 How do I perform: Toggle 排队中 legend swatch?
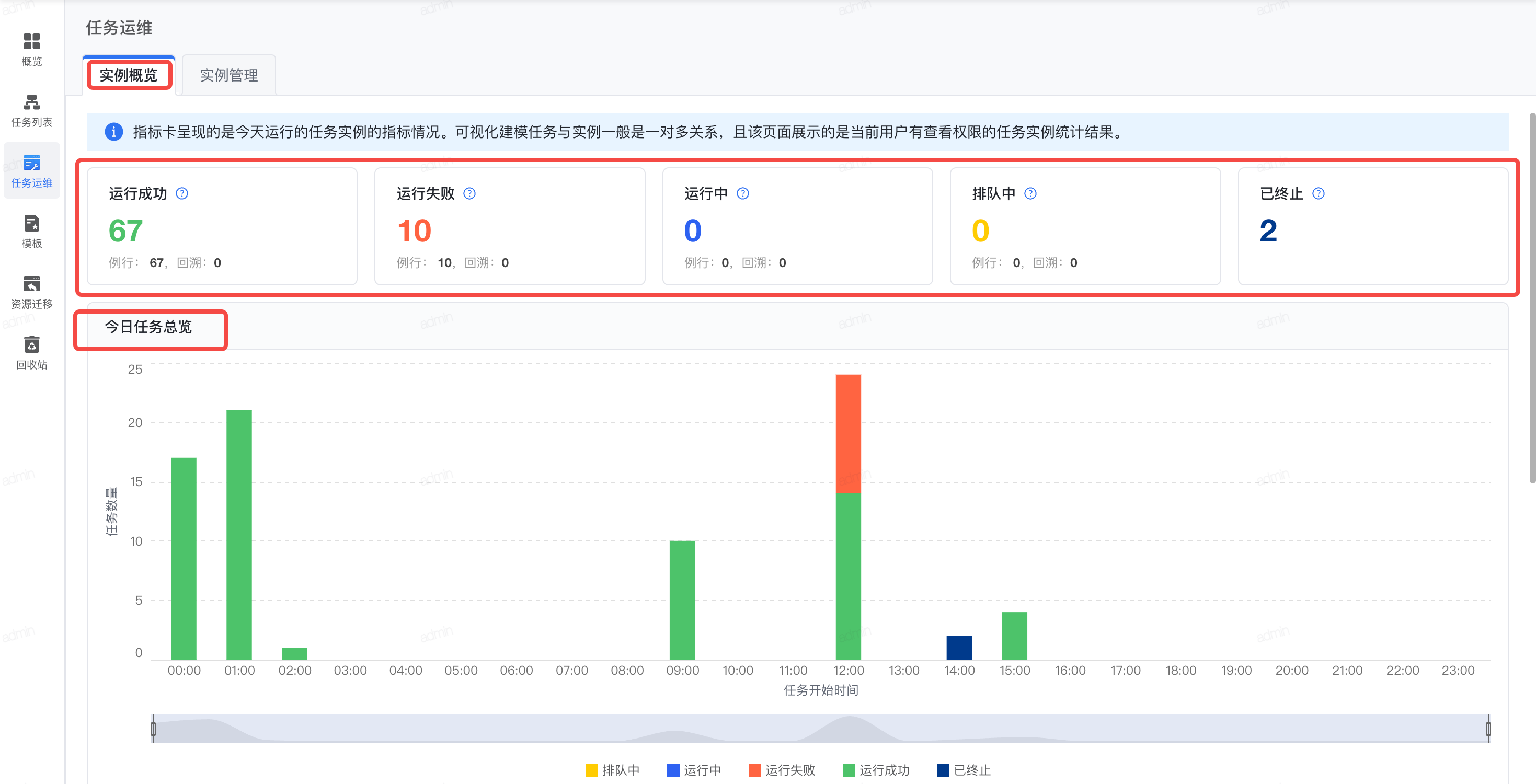click(x=591, y=770)
